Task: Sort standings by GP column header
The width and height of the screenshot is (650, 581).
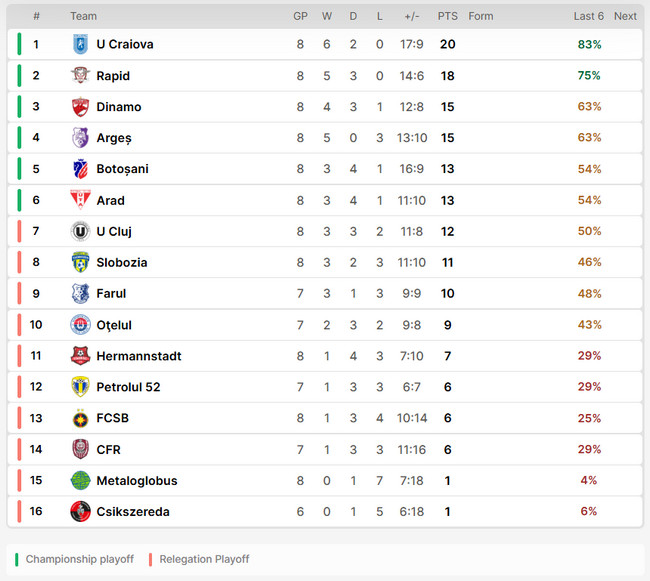Action: point(300,16)
